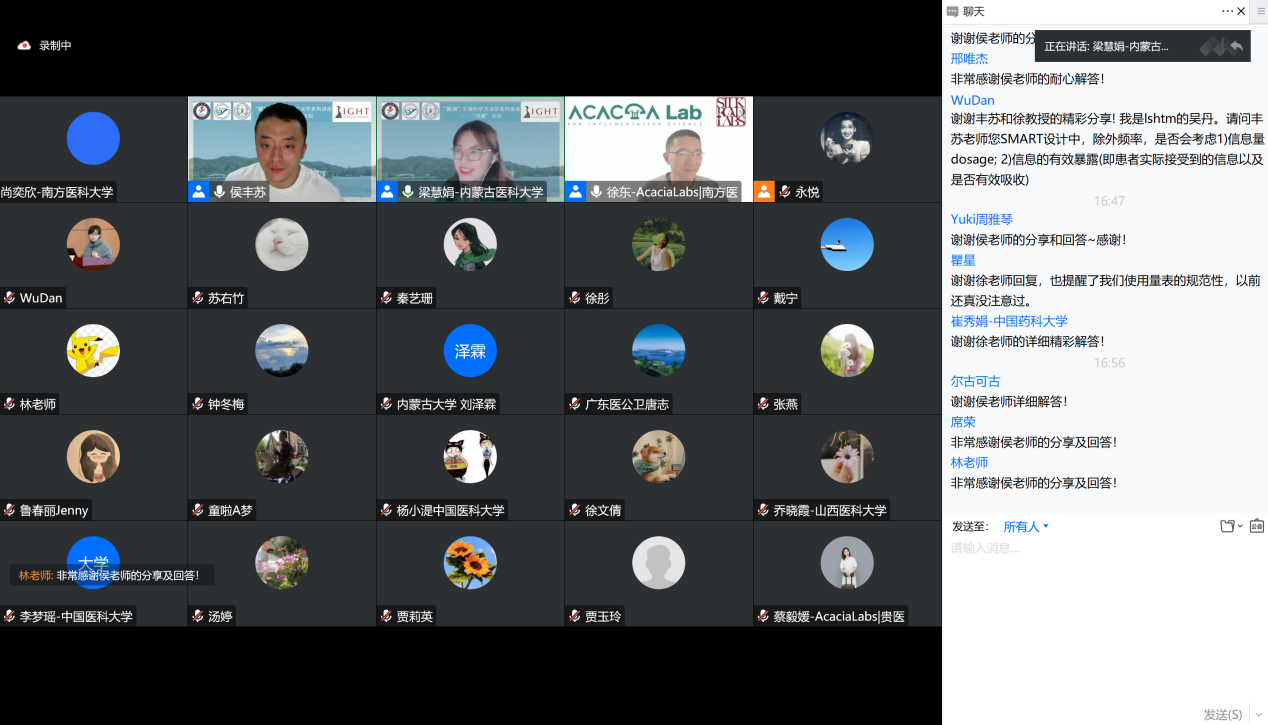1268x725 pixels.
Task: Click the reply arrow icon in the speaking banner
Action: pyautogui.click(x=1237, y=46)
